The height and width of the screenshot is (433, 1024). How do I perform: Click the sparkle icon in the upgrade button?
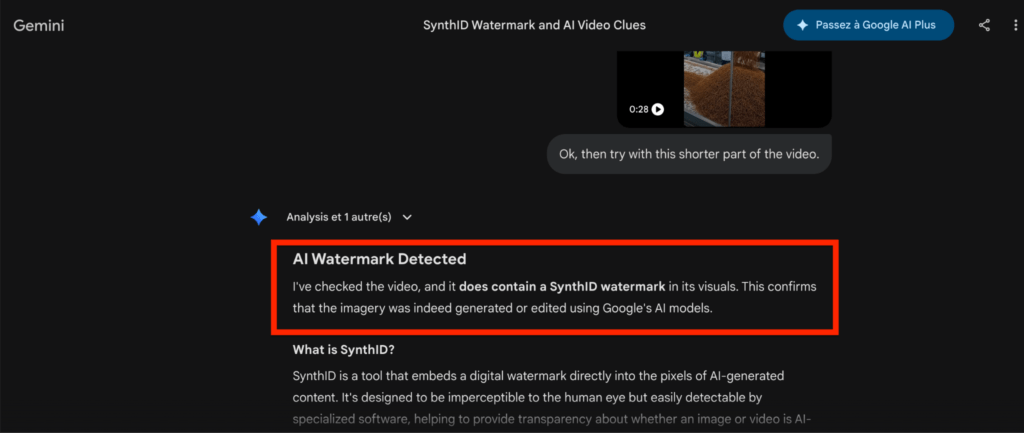tap(802, 25)
